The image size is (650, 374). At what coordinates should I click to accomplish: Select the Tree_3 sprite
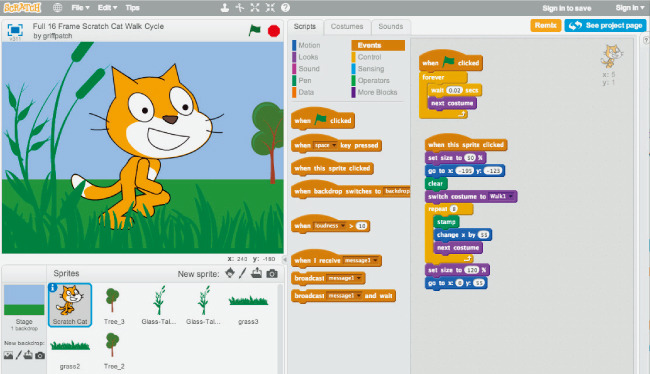114,306
